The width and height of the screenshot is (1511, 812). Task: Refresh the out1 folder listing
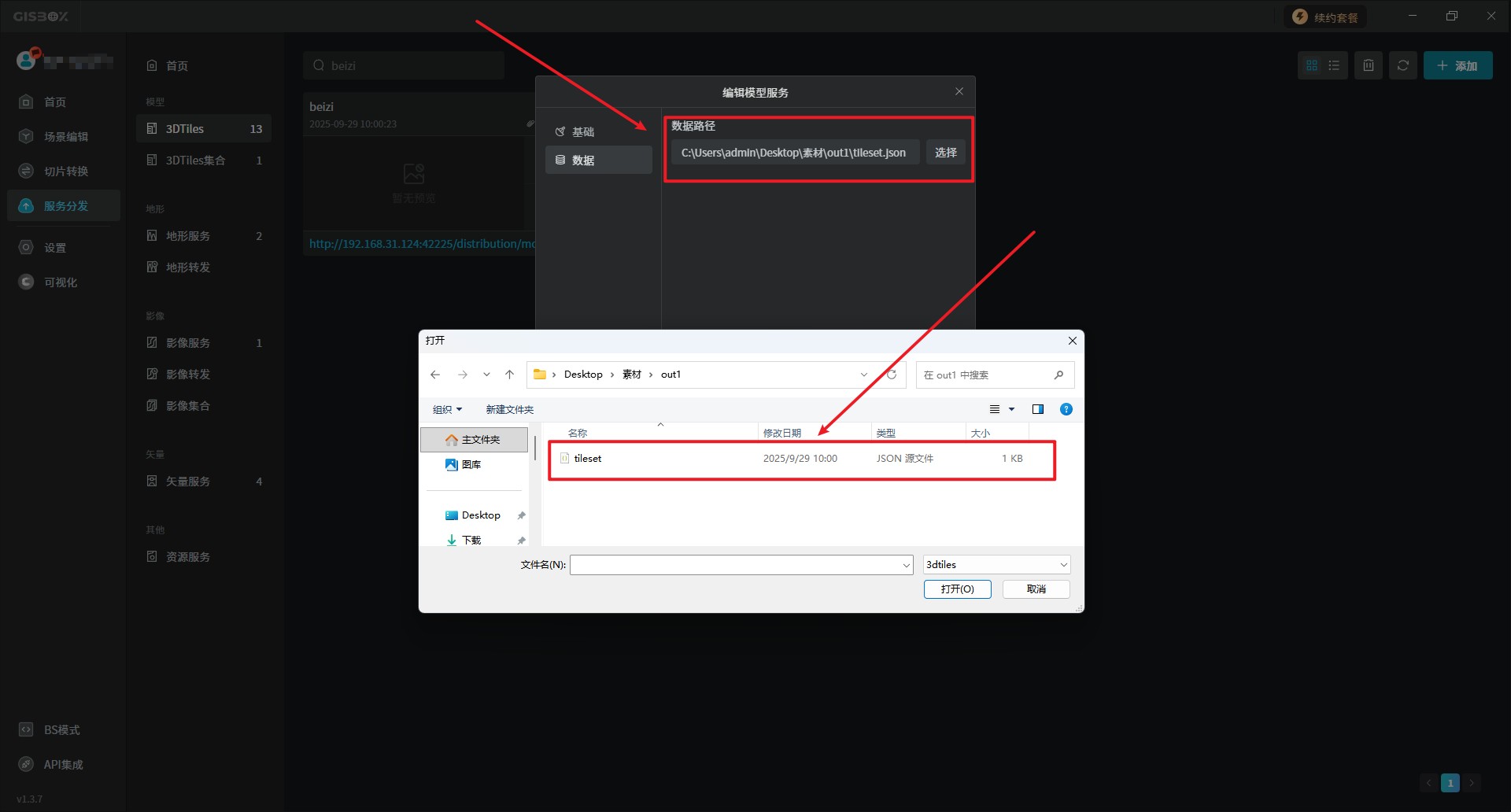click(x=892, y=375)
